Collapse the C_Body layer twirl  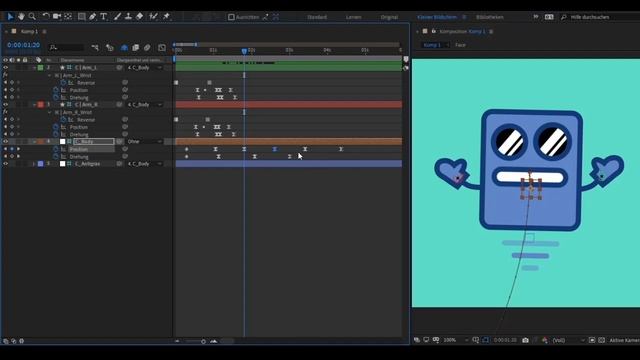(x=34, y=142)
